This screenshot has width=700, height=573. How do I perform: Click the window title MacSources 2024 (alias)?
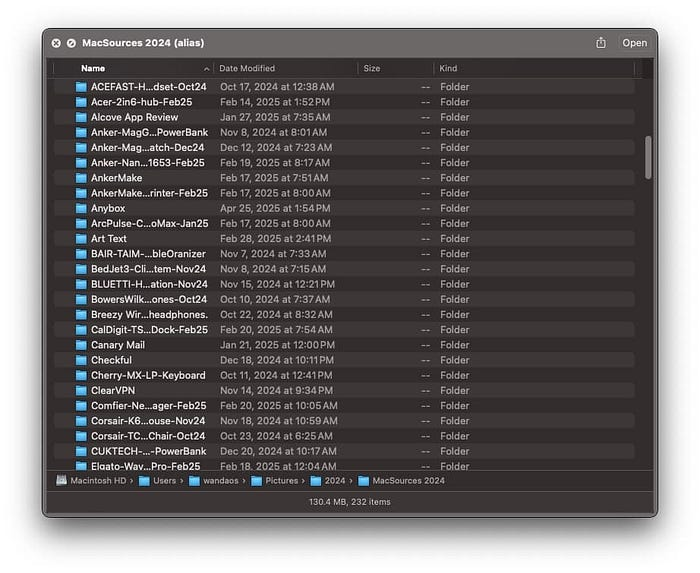(143, 43)
